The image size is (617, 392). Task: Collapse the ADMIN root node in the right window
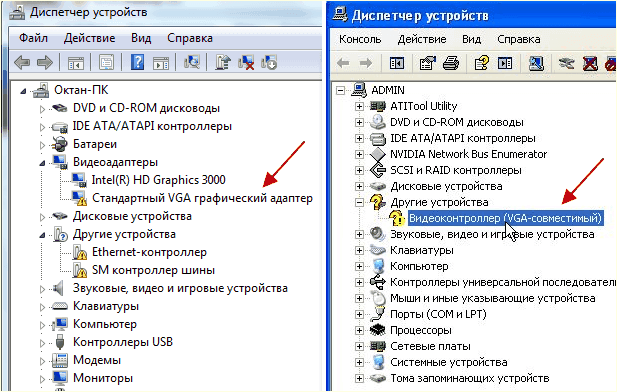coord(340,91)
